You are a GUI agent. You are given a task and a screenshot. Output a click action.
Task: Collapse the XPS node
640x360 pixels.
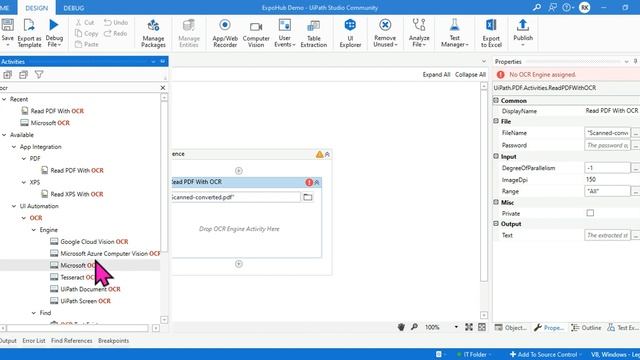(24, 182)
